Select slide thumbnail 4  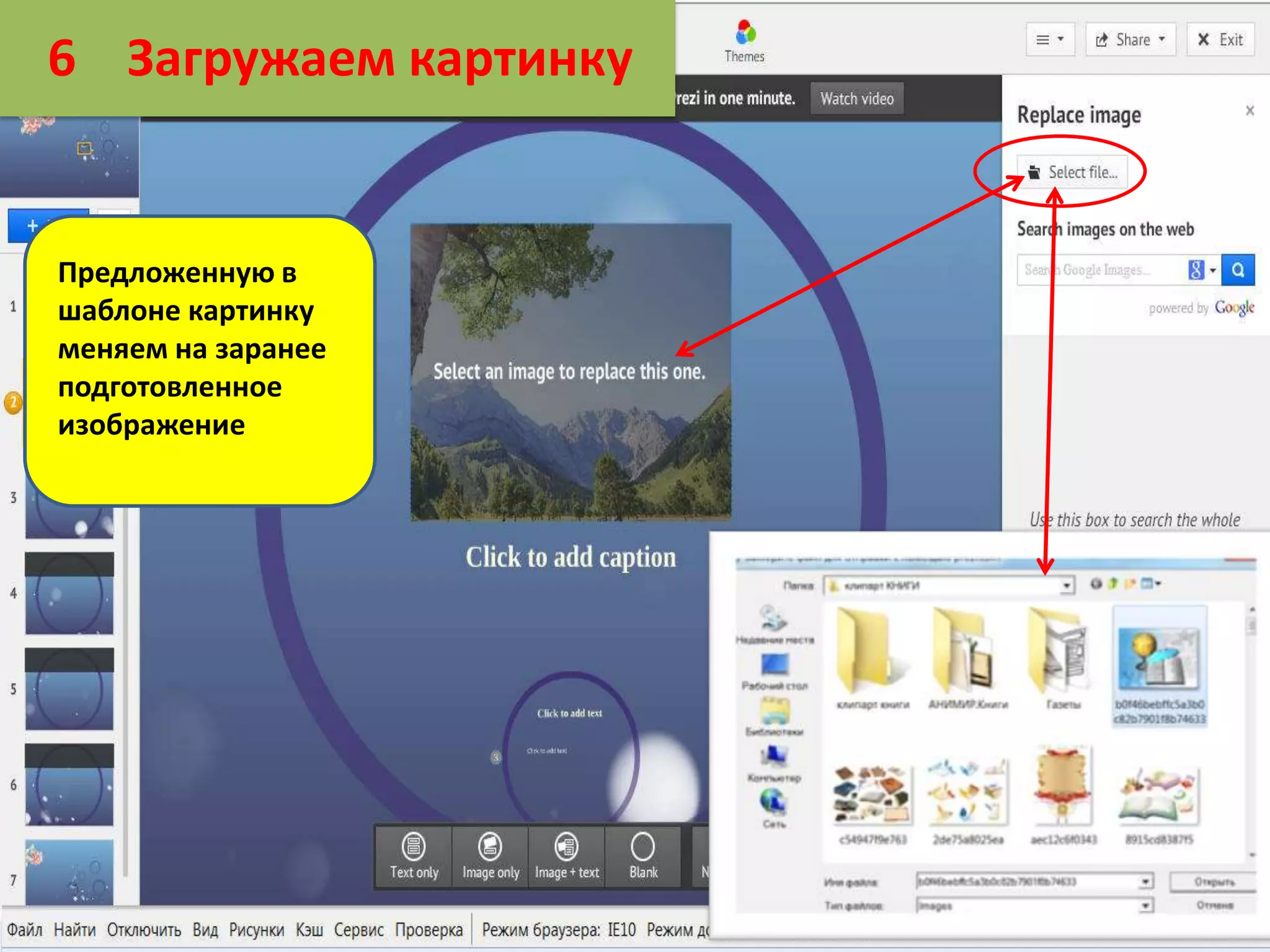pyautogui.click(x=69, y=593)
